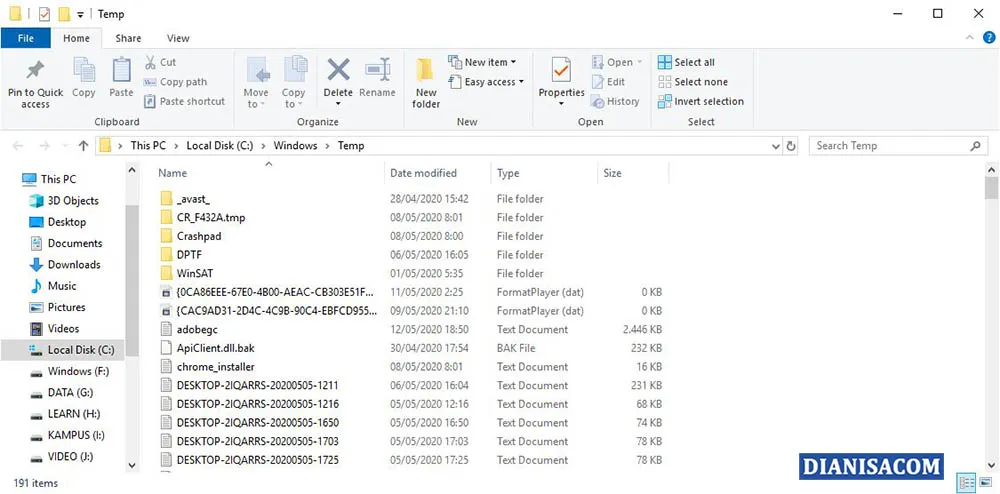Click the Edit ribbon item
Image resolution: width=1000 pixels, height=494 pixels.
pos(608,82)
